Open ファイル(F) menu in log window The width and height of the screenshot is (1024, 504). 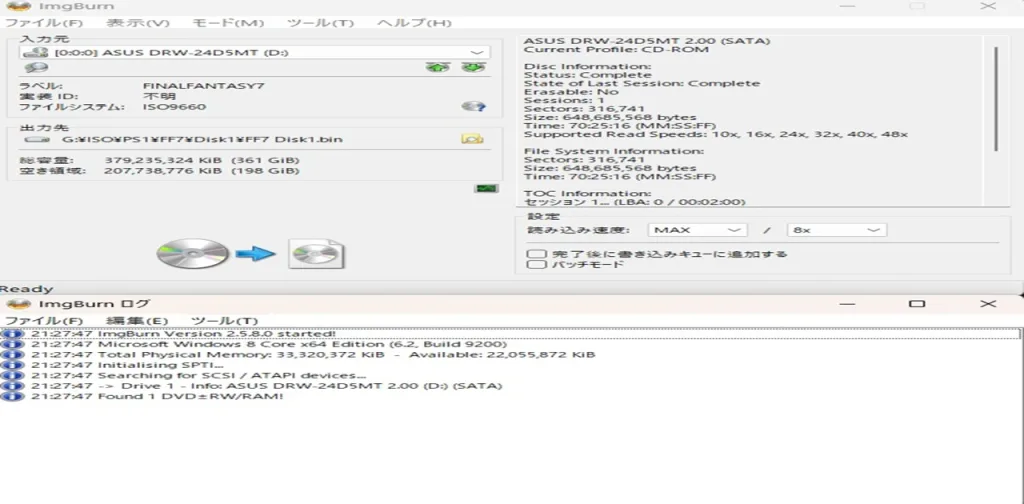coord(44,321)
